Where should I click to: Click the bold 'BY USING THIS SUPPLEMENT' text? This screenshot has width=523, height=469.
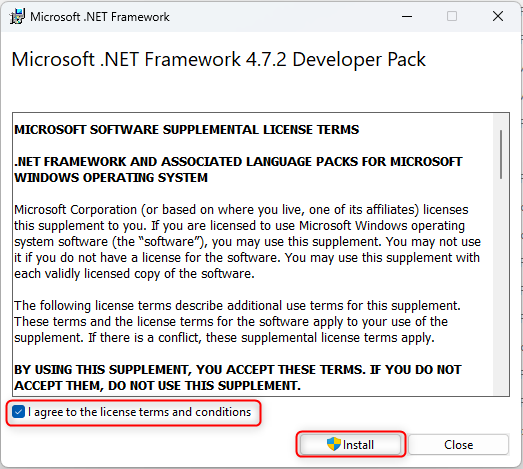pyautogui.click(x=237, y=378)
